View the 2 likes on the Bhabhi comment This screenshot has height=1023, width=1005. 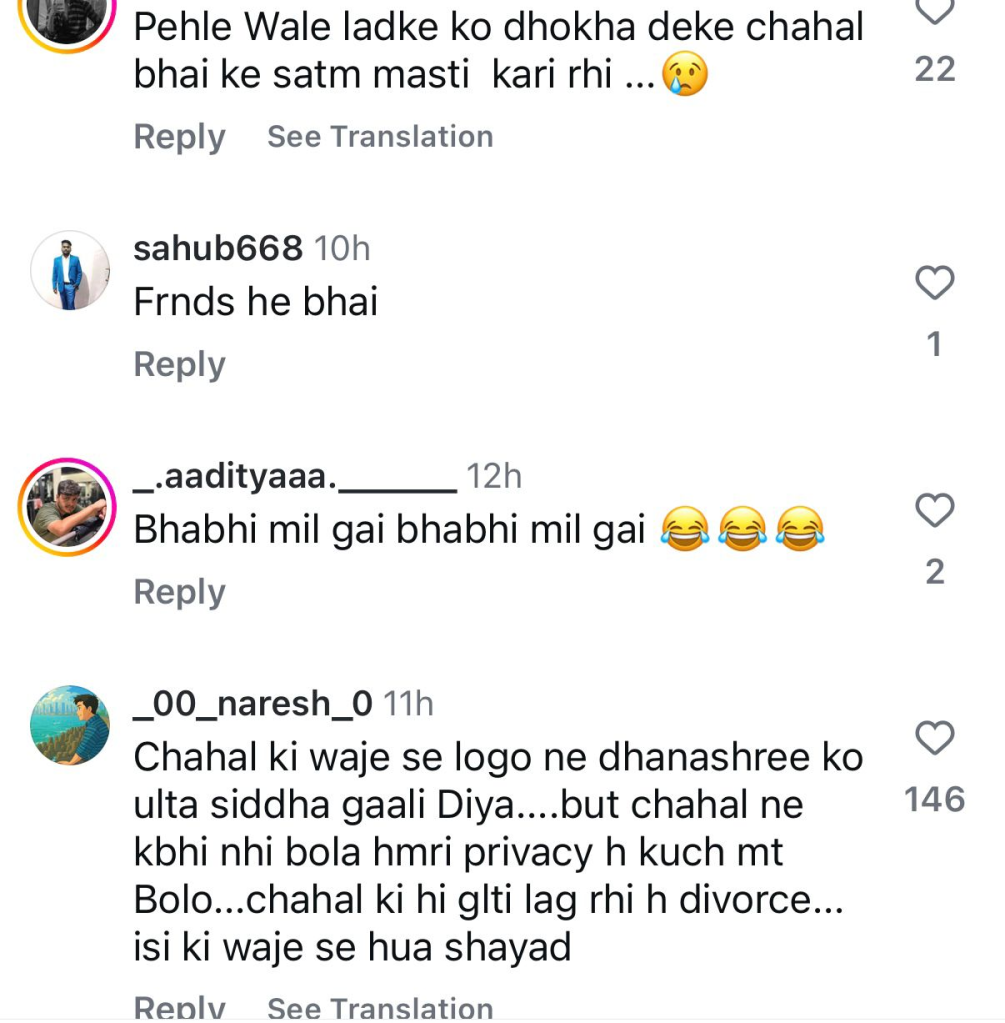click(935, 572)
